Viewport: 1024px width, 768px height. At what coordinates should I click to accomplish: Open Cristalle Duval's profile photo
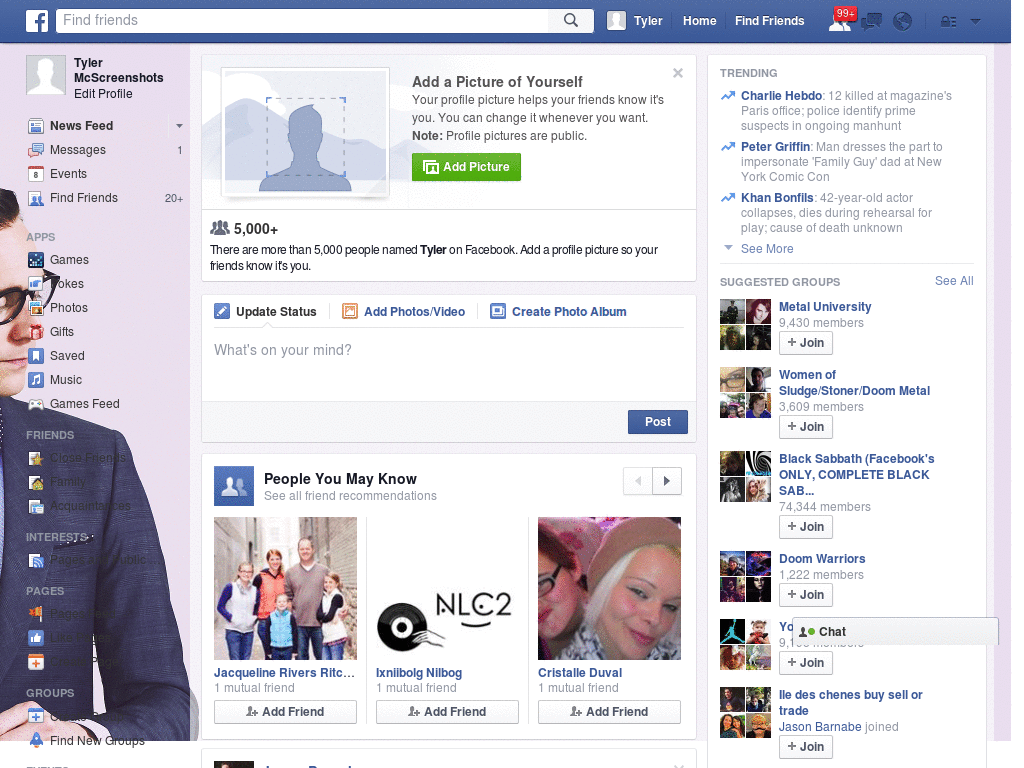coord(609,588)
